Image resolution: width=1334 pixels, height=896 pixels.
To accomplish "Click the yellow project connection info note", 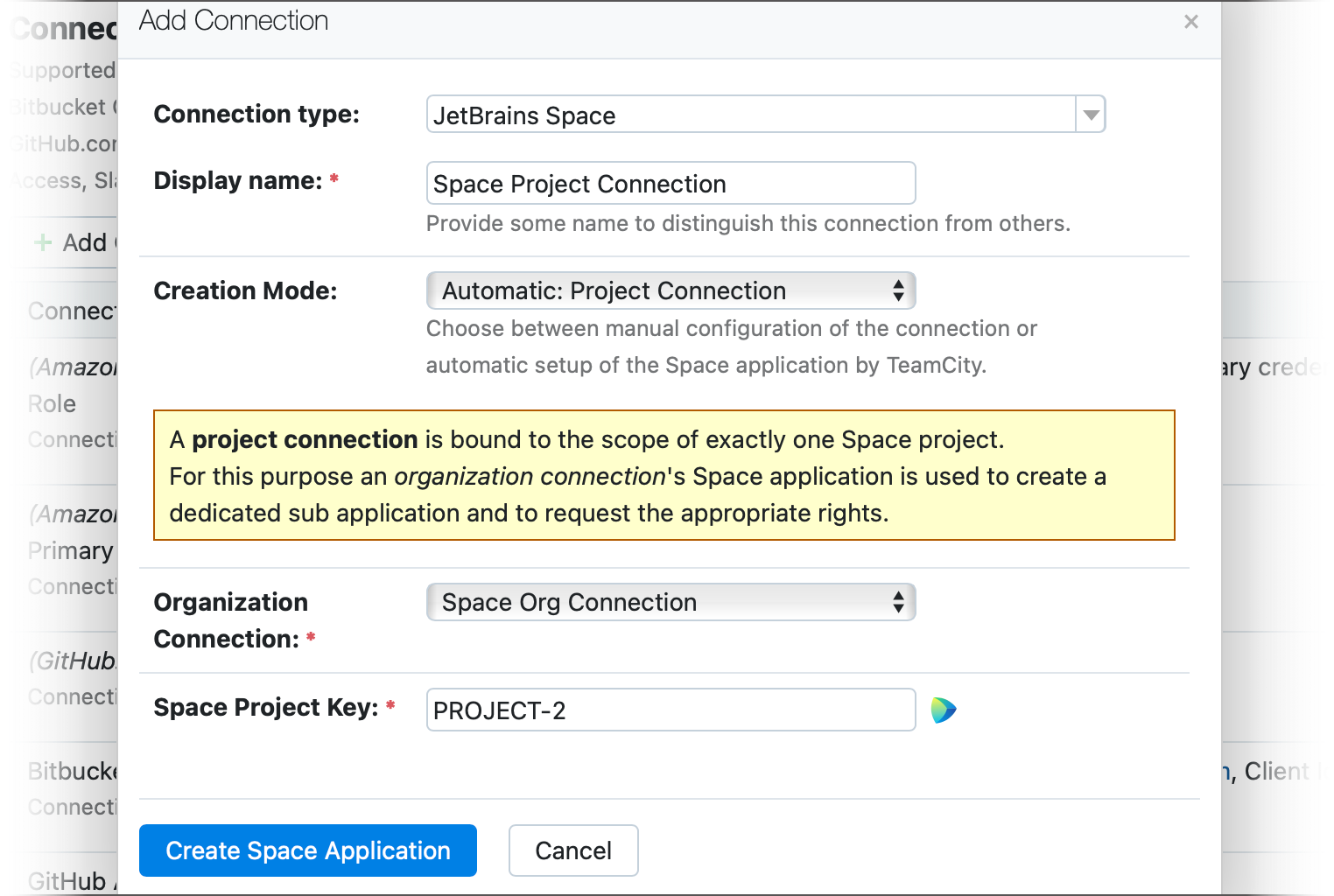I will click(665, 475).
